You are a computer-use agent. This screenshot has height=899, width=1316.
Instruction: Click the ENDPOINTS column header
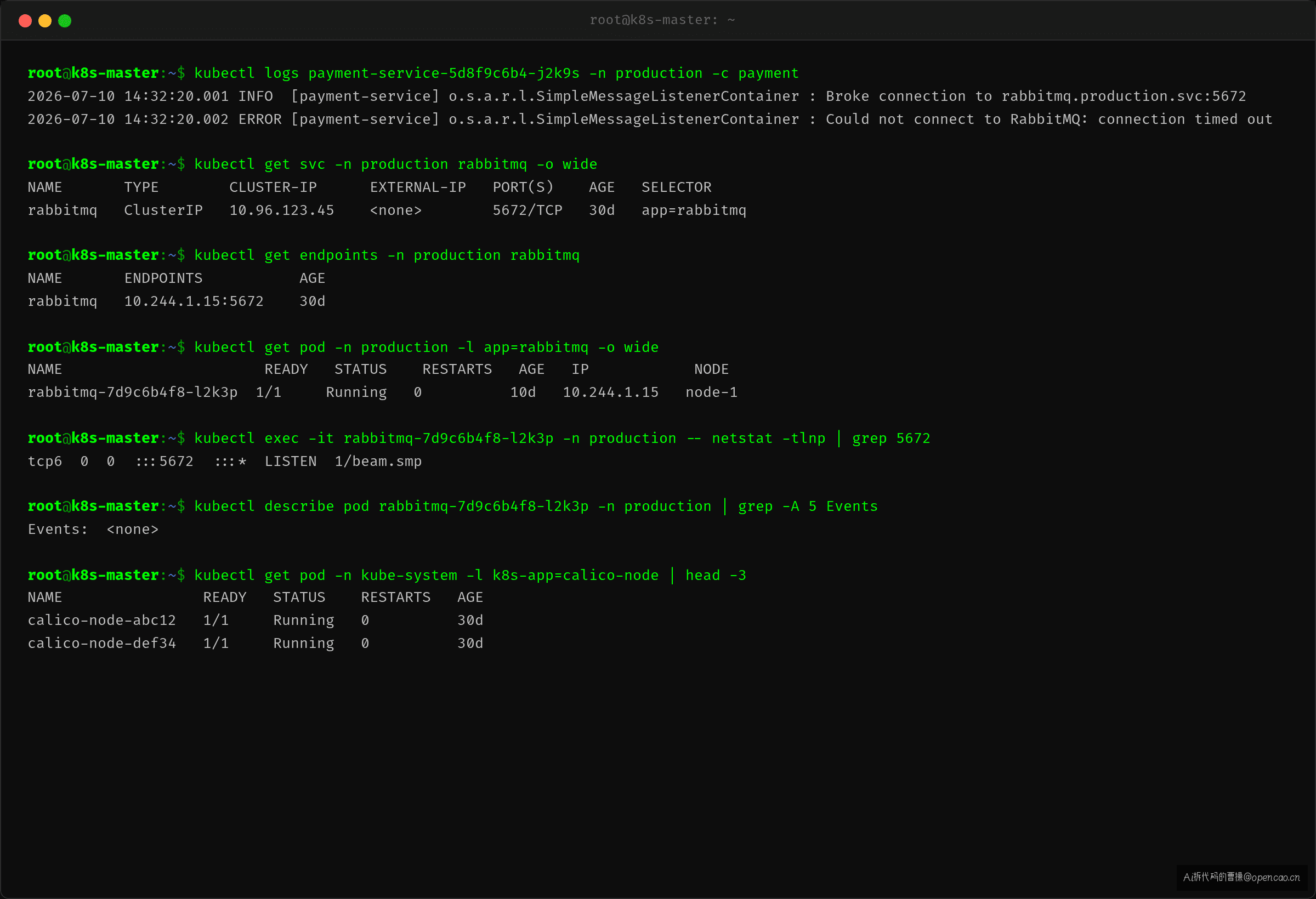point(163,278)
